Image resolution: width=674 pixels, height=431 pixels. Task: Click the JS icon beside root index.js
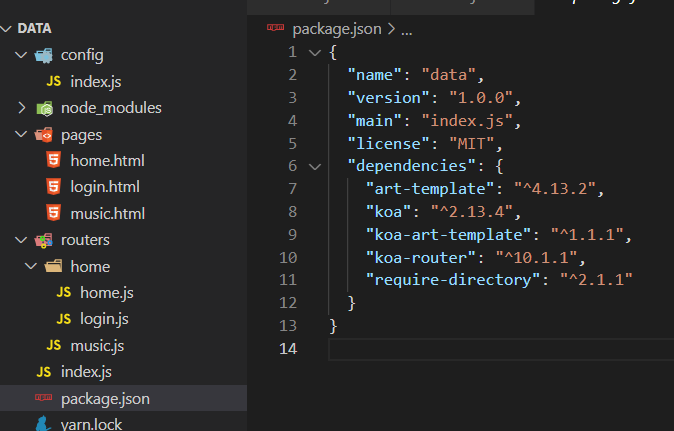pos(44,372)
